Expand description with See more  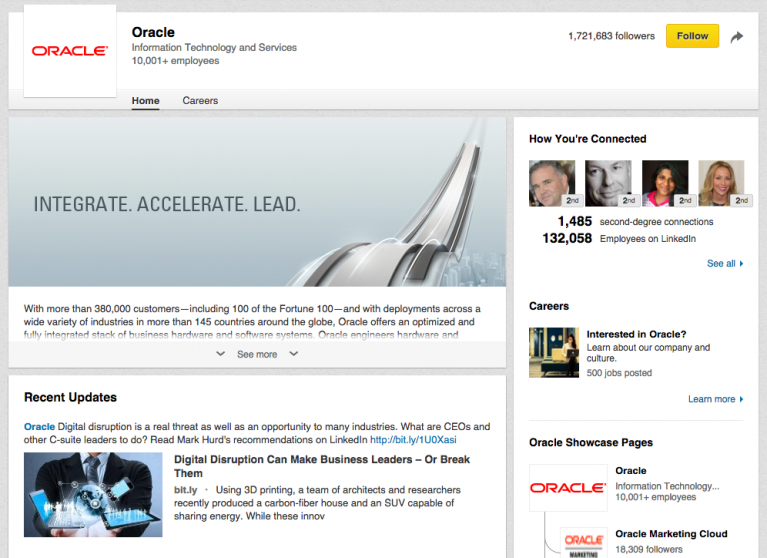point(257,354)
